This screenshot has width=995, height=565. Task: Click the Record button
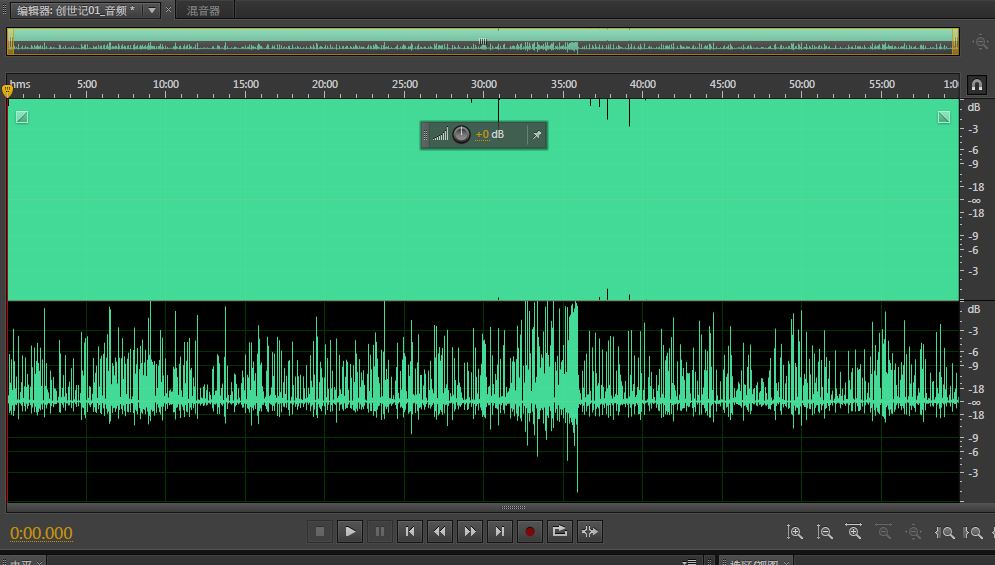click(x=530, y=532)
